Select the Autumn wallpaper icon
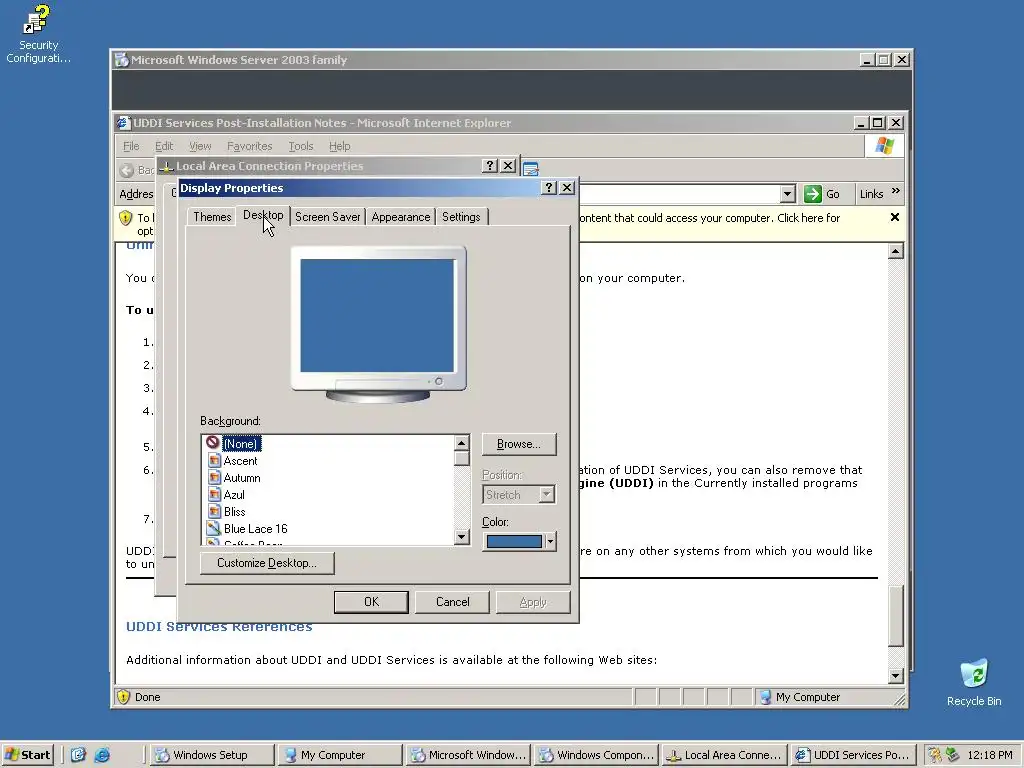 point(214,478)
